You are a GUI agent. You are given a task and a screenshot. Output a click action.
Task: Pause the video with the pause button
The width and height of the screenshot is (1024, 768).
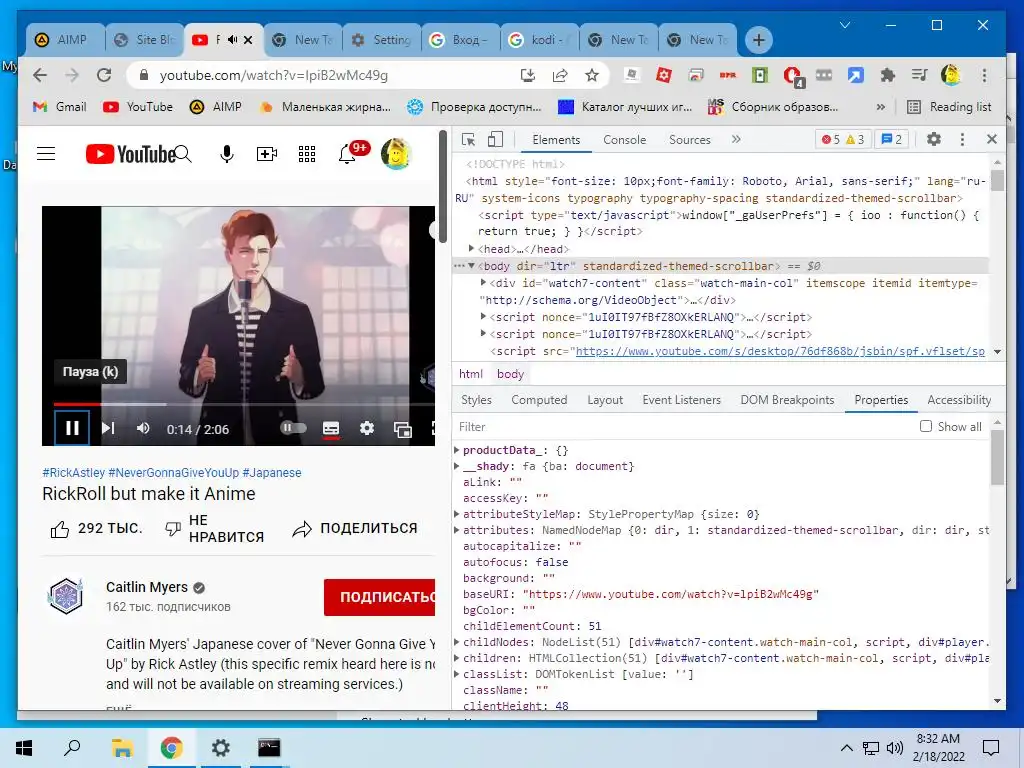(72, 428)
